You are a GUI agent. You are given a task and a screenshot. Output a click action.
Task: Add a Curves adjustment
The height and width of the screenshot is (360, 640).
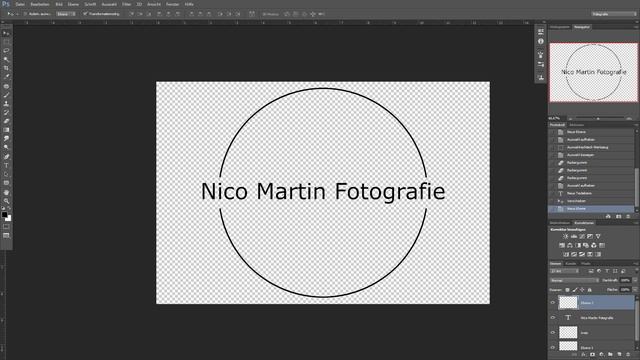[x=582, y=236]
